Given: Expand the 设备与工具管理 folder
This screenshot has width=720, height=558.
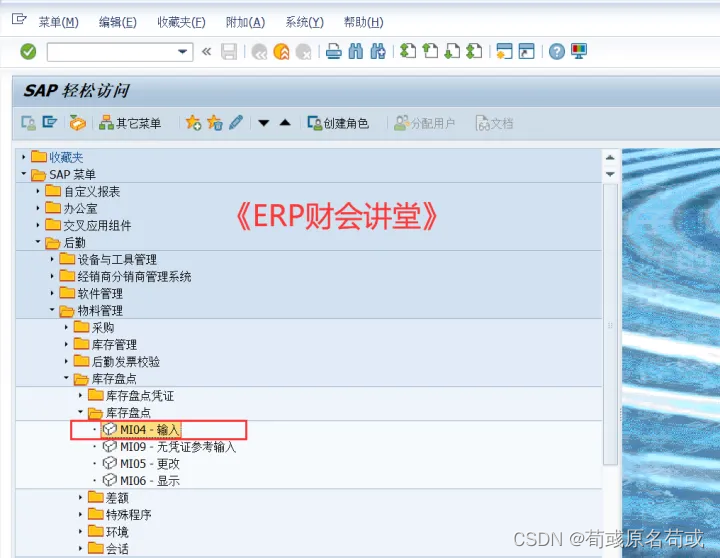Looking at the screenshot, I should (x=52, y=259).
